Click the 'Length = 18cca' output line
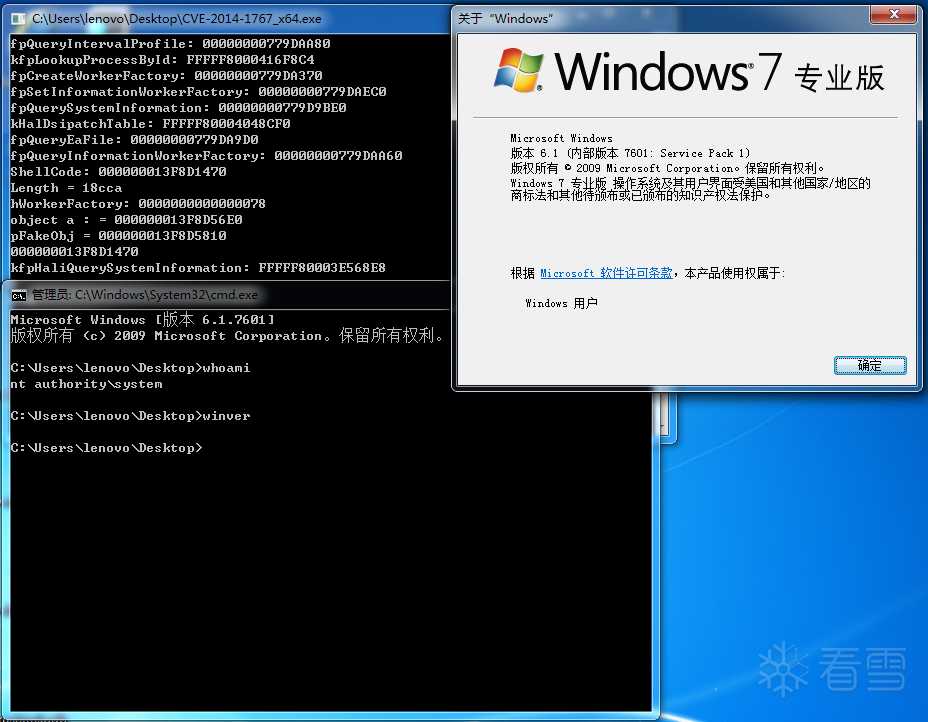928x722 pixels. [66, 188]
